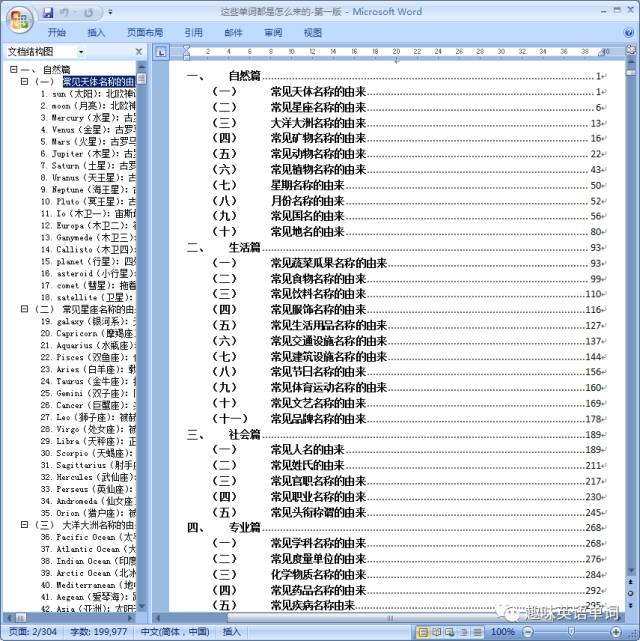Click the Select Browse Object button
Screen dimensions: 640x641
[631, 593]
